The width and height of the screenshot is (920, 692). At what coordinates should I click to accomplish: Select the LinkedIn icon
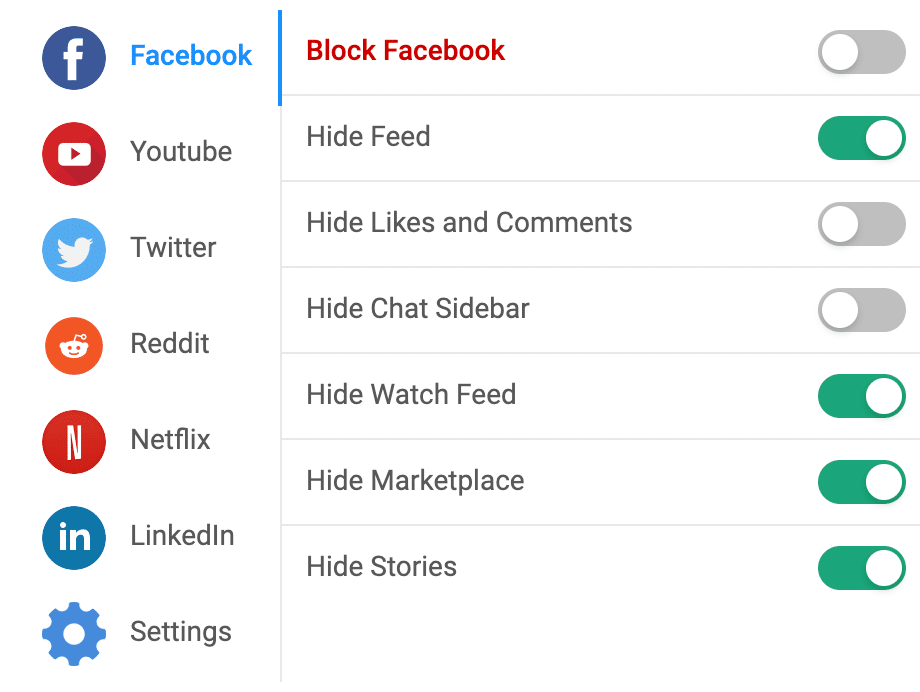pyautogui.click(x=73, y=537)
